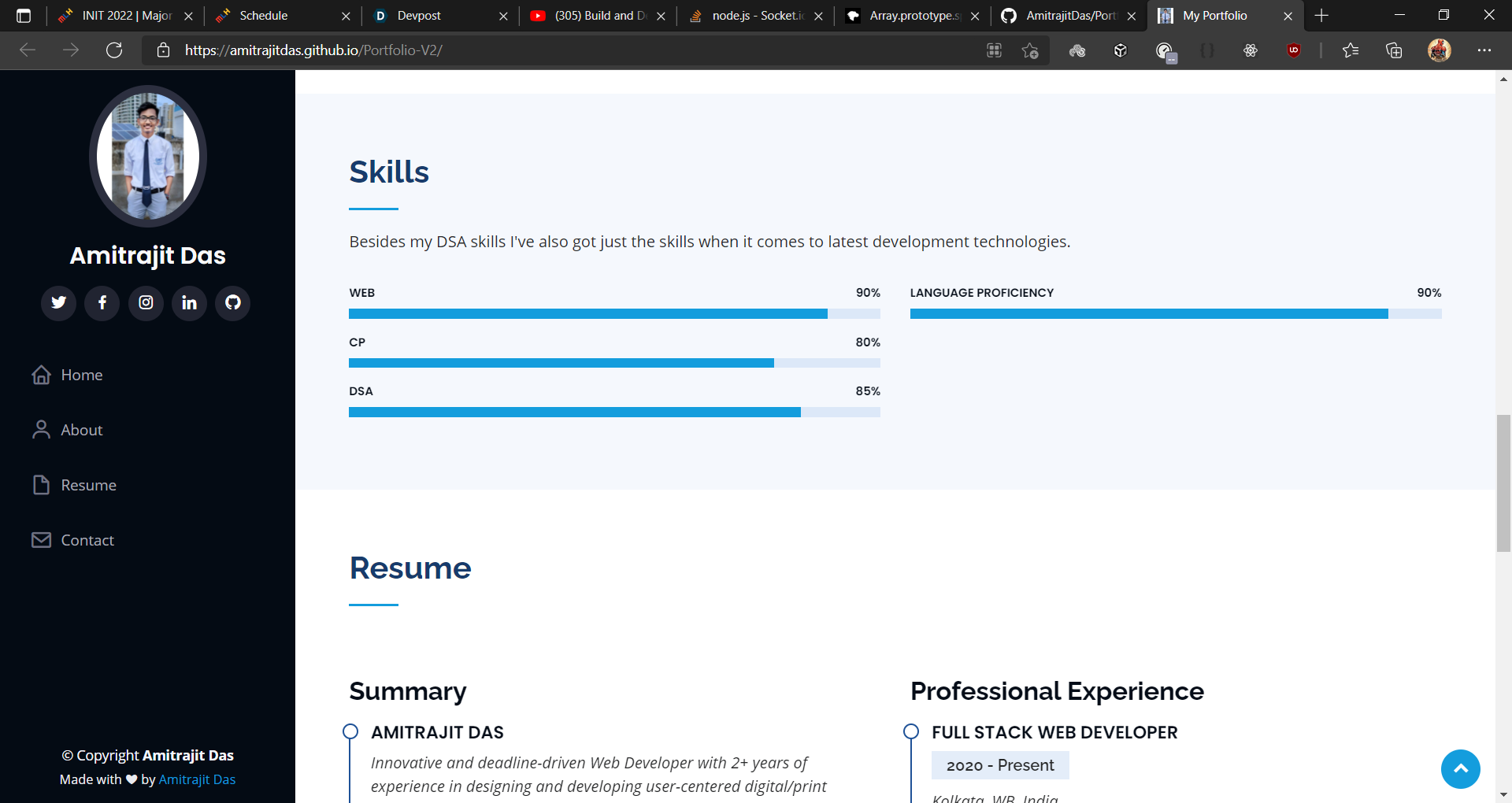The image size is (1512, 803).
Task: Close the Schedule tab
Action: coord(346,16)
